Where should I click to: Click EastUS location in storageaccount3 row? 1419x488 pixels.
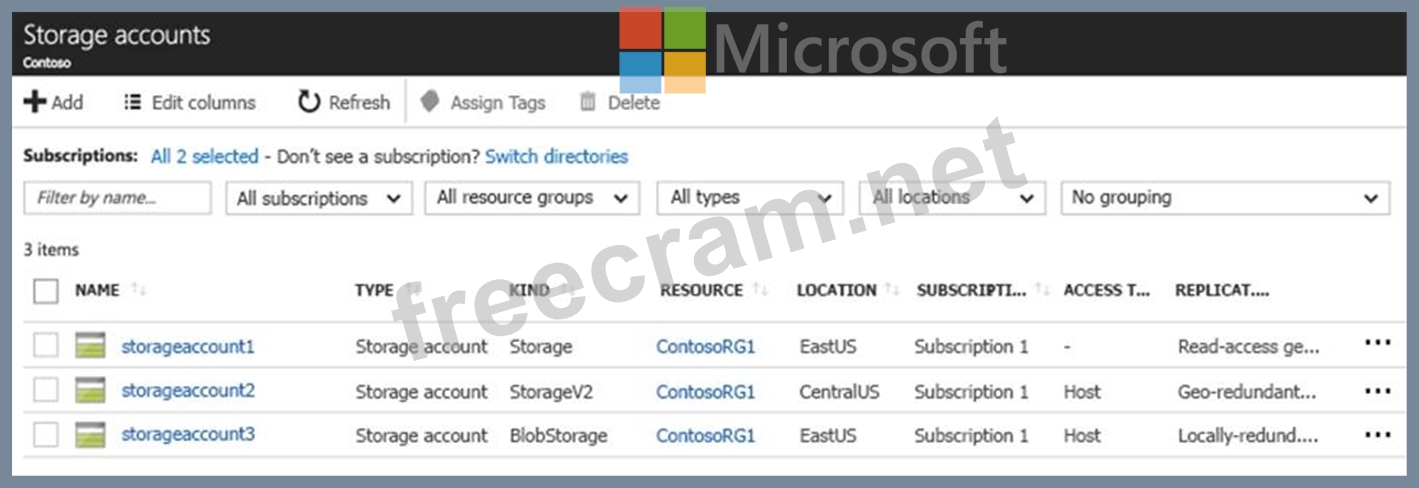[x=828, y=435]
